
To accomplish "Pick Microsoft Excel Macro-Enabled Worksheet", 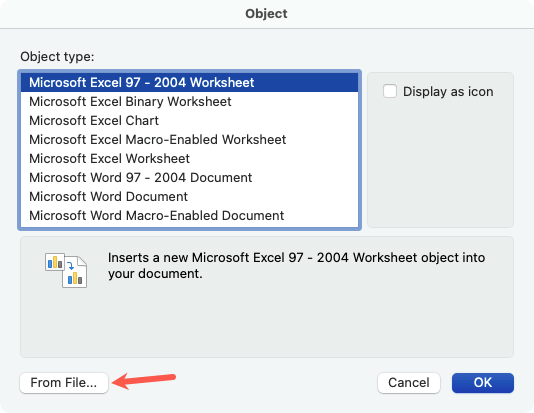I will pyautogui.click(x=189, y=140).
